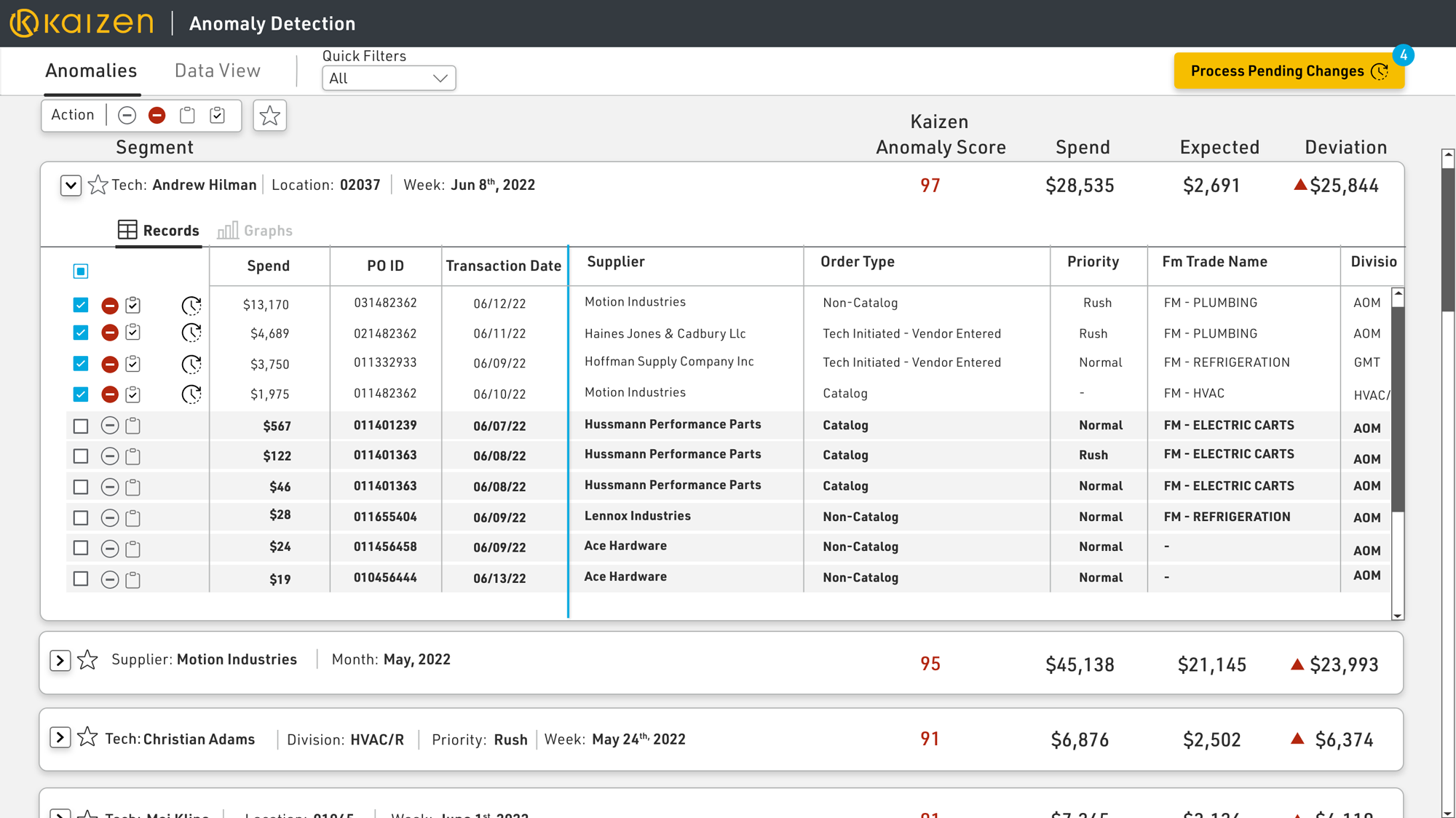Image resolution: width=1456 pixels, height=818 pixels.
Task: Click red minus icon on $13,170 row
Action: click(x=110, y=305)
